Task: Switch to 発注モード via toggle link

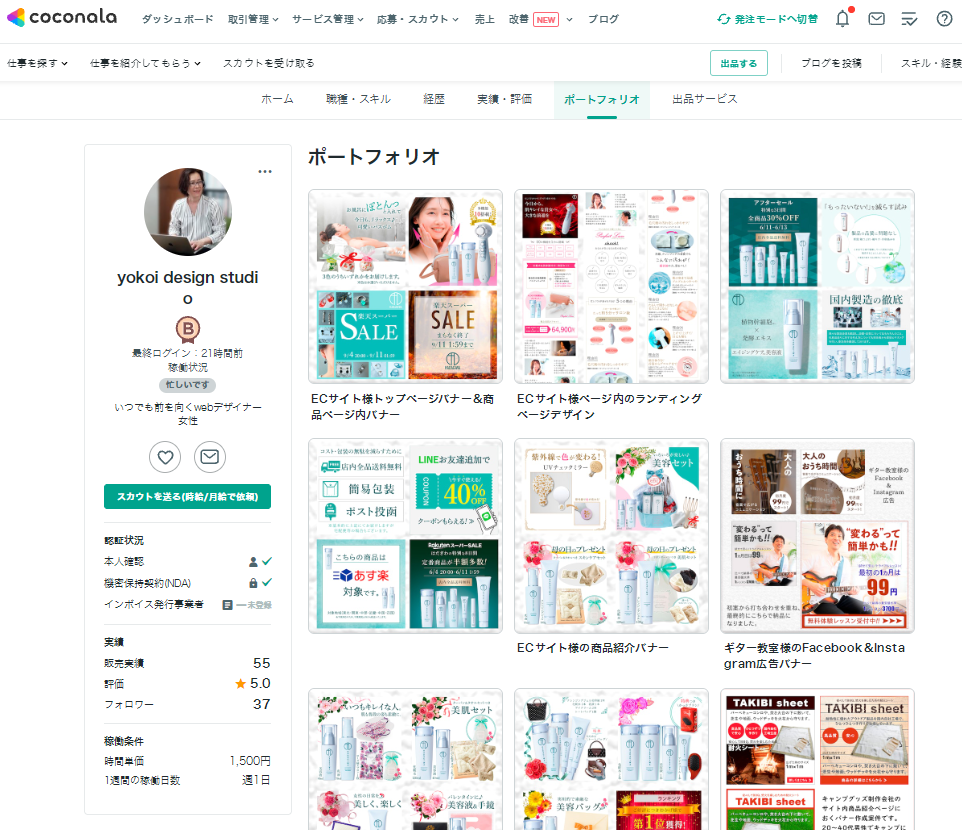Action: (767, 19)
